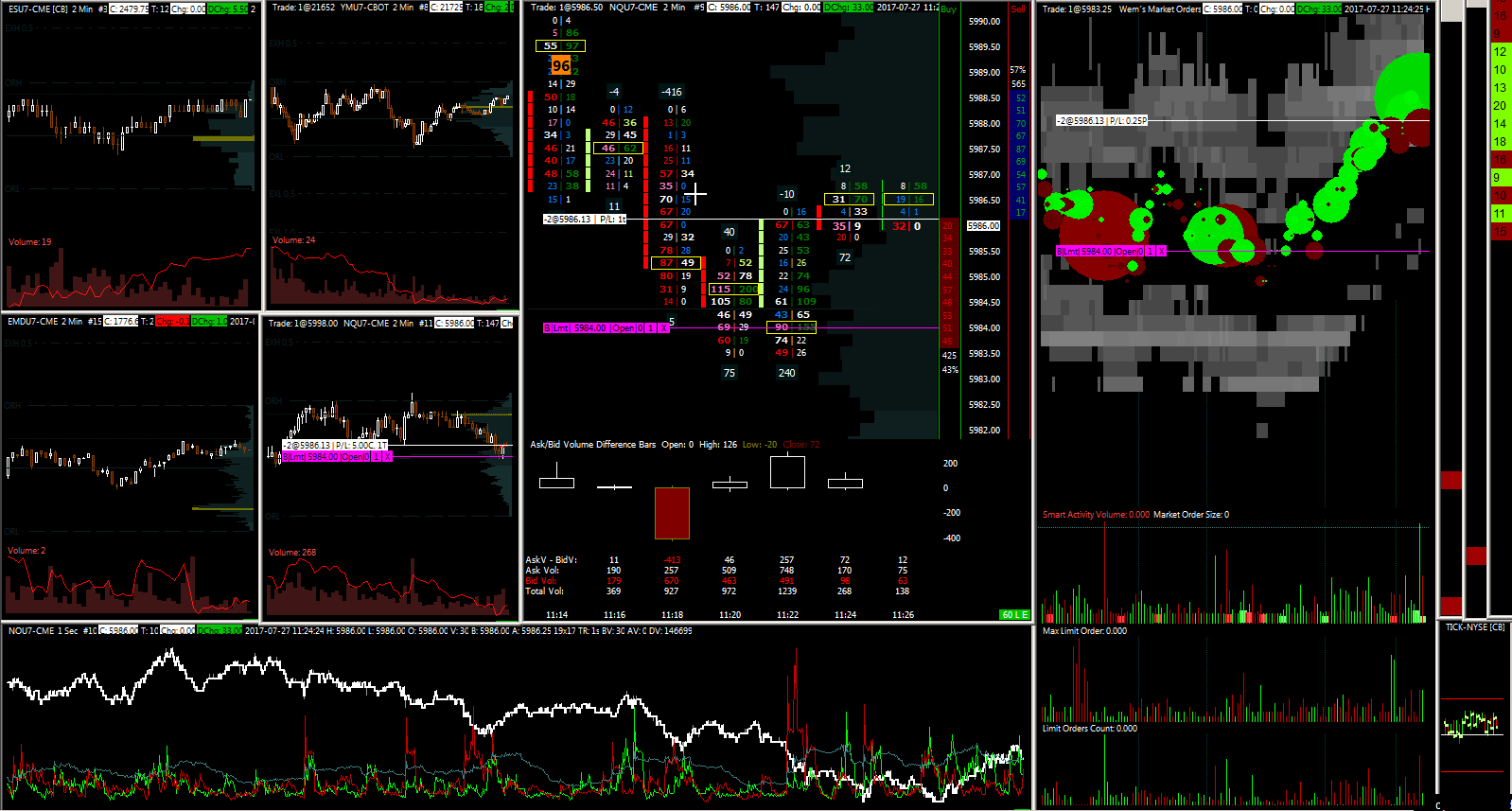1512x811 pixels.
Task: Click the Total Vol row label
Action: point(544,591)
